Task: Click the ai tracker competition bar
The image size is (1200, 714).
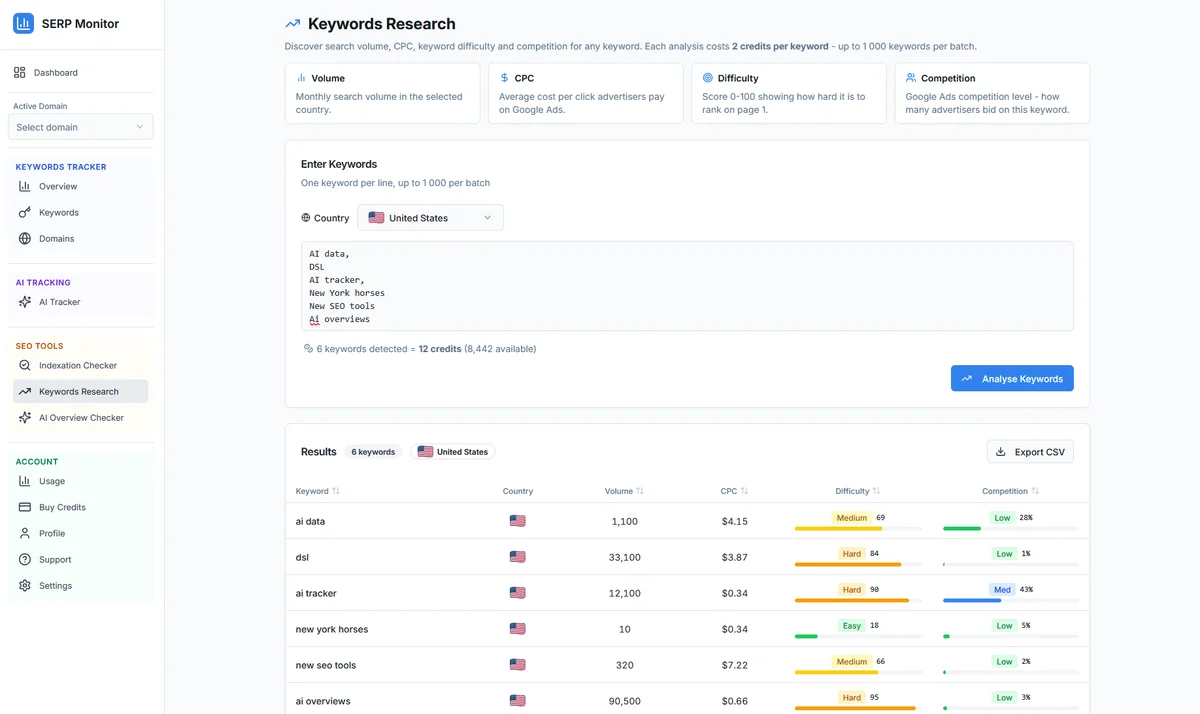Action: [x=1011, y=601]
